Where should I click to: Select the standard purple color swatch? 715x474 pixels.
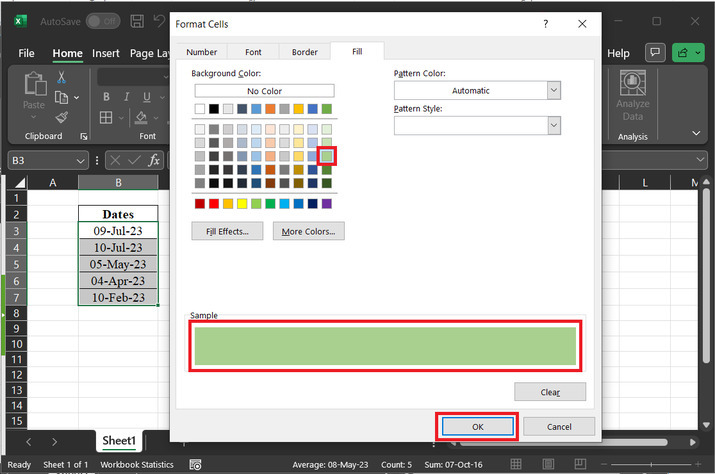coord(326,203)
